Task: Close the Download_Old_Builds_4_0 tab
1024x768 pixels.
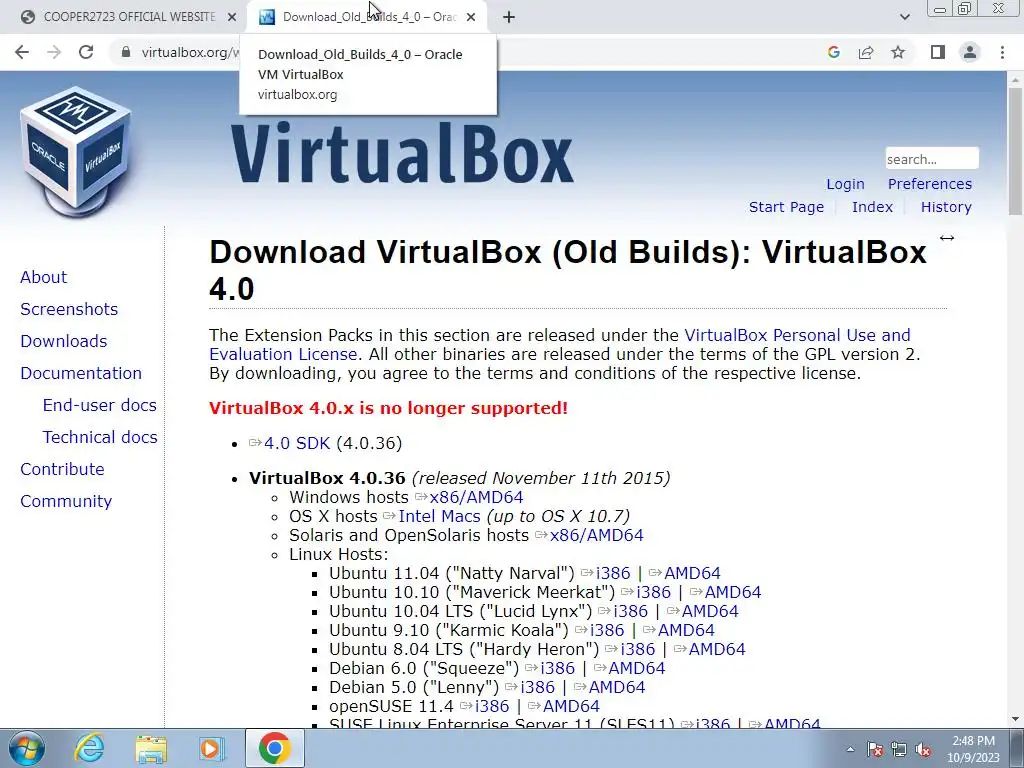Action: point(471,17)
